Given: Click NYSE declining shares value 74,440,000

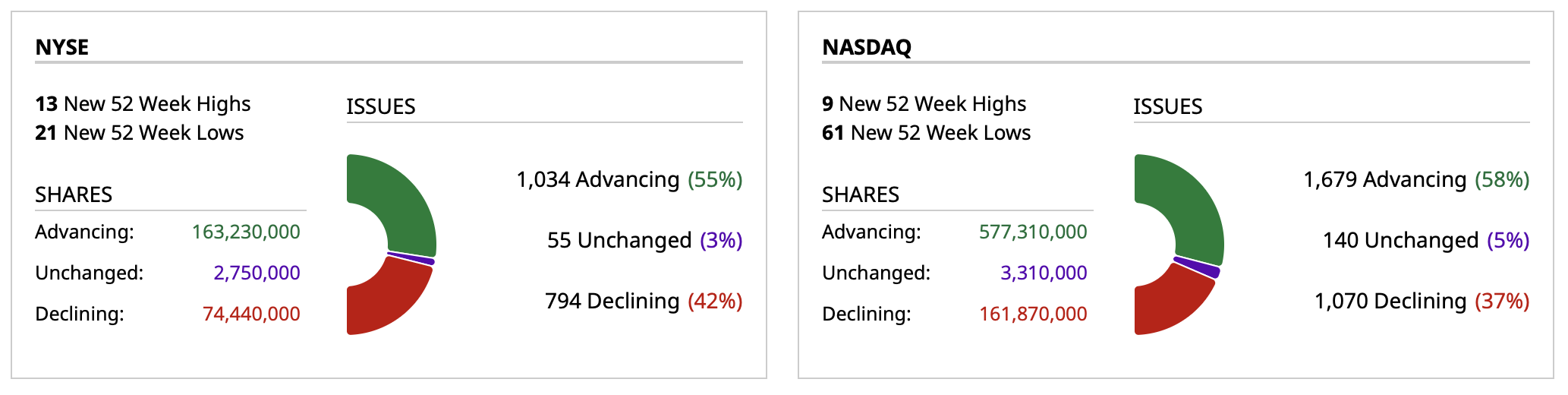Looking at the screenshot, I should tap(251, 314).
